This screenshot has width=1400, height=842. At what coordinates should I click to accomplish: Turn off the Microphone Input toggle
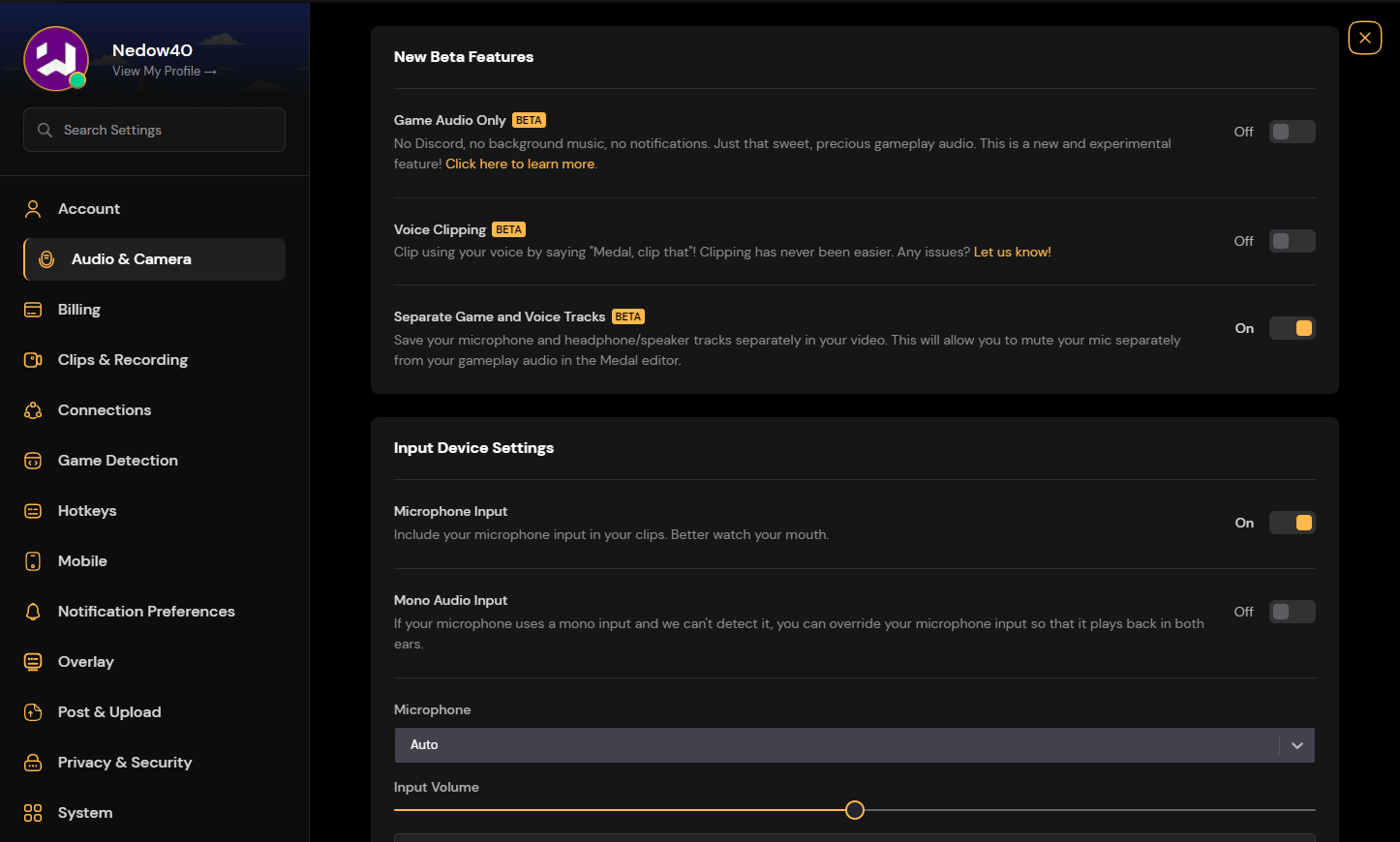(x=1293, y=523)
